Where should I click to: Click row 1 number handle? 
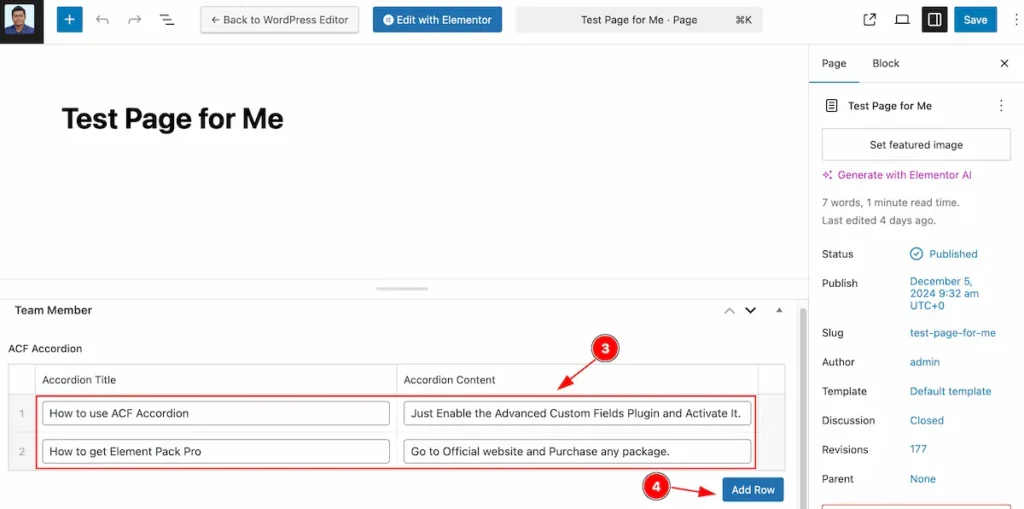[x=22, y=413]
